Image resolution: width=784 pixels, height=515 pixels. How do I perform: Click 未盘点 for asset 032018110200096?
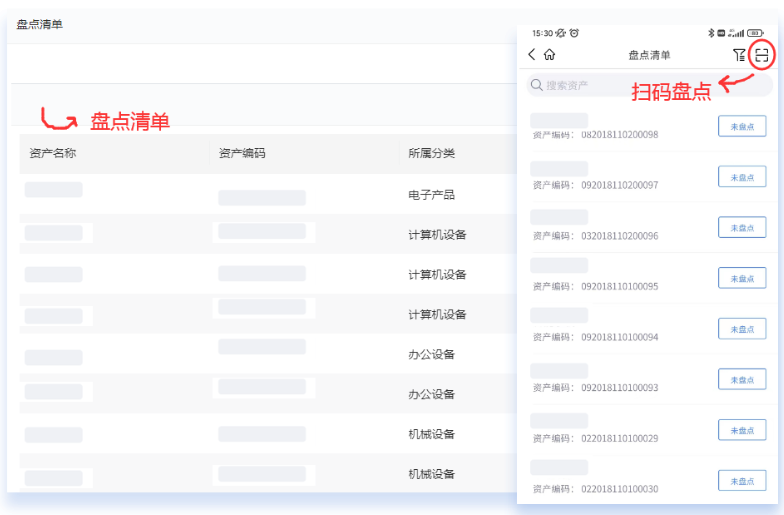(x=742, y=227)
